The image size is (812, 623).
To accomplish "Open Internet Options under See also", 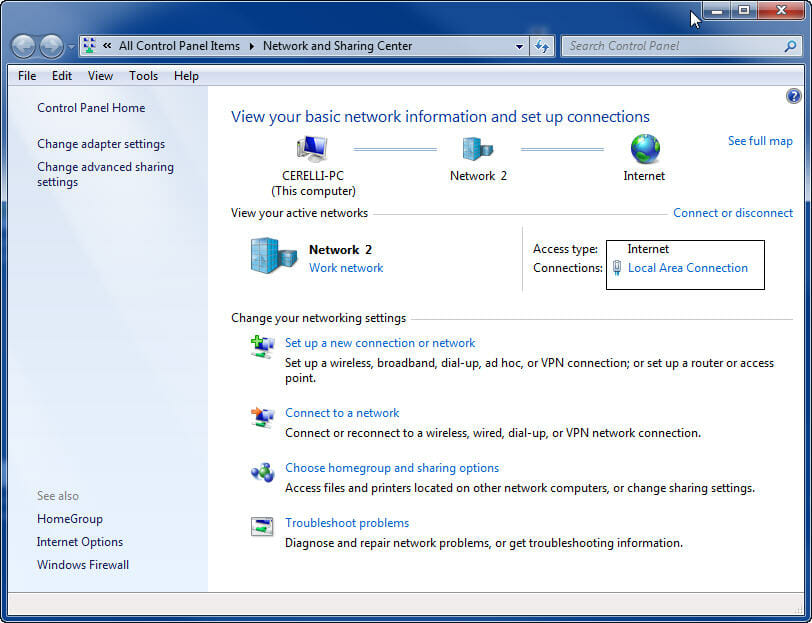I will pos(80,542).
